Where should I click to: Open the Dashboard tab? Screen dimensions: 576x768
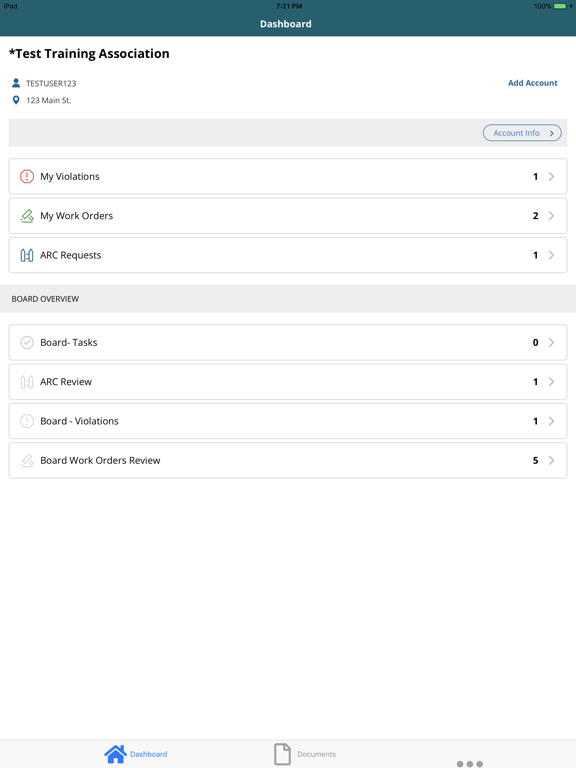click(136, 754)
